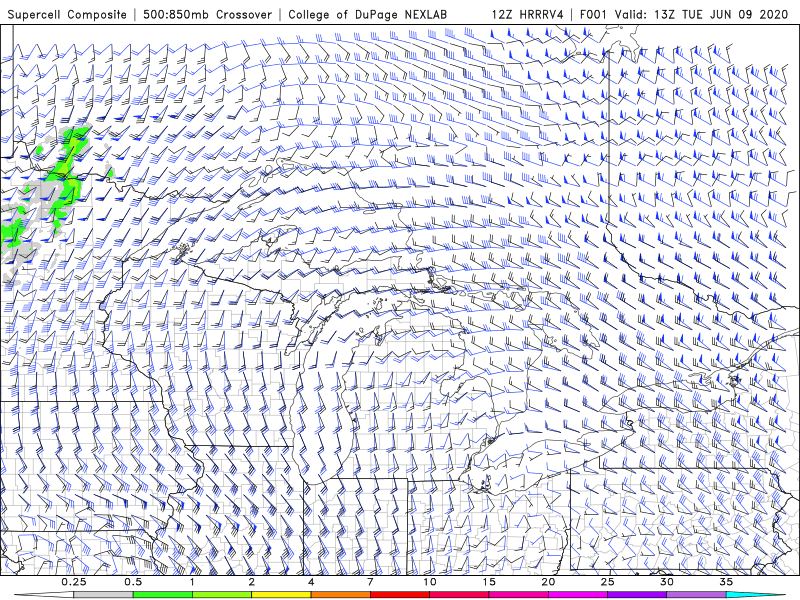Click the "Supercell Composite" title text
800x600 pixels.
(67, 14)
